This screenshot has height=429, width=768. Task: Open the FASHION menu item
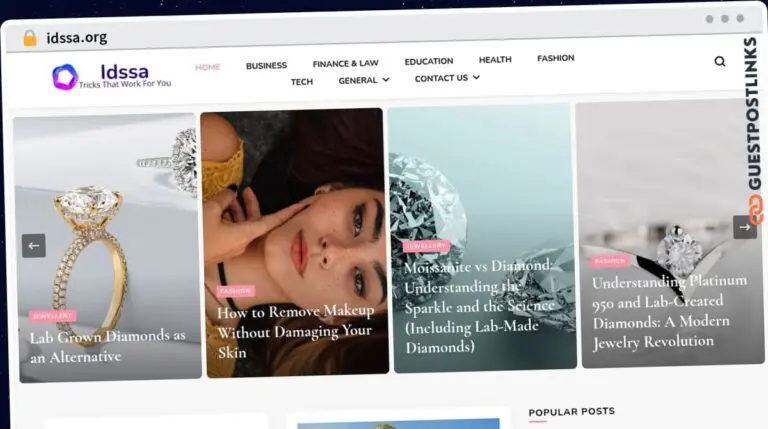[x=556, y=58]
